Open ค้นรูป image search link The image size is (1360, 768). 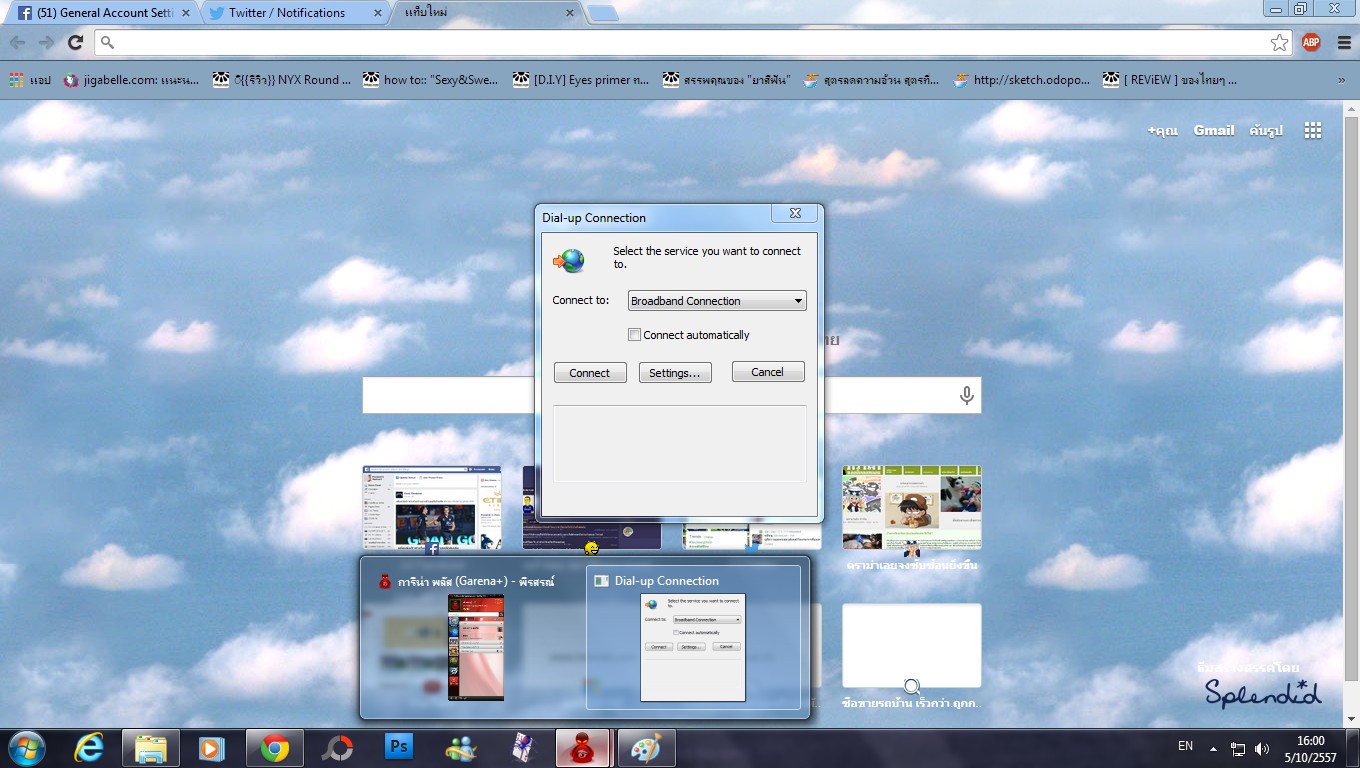(1266, 130)
